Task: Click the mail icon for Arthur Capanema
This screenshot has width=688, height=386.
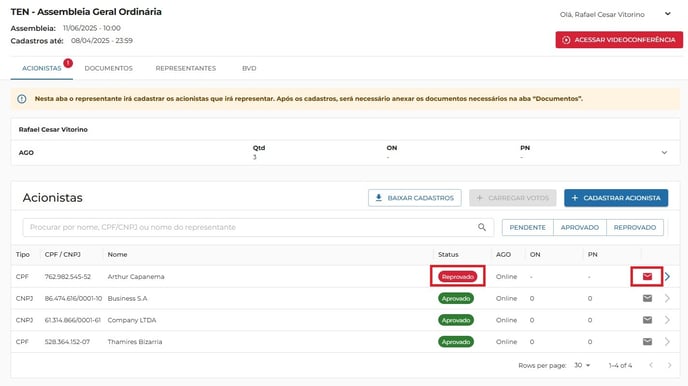Action: pyautogui.click(x=647, y=276)
